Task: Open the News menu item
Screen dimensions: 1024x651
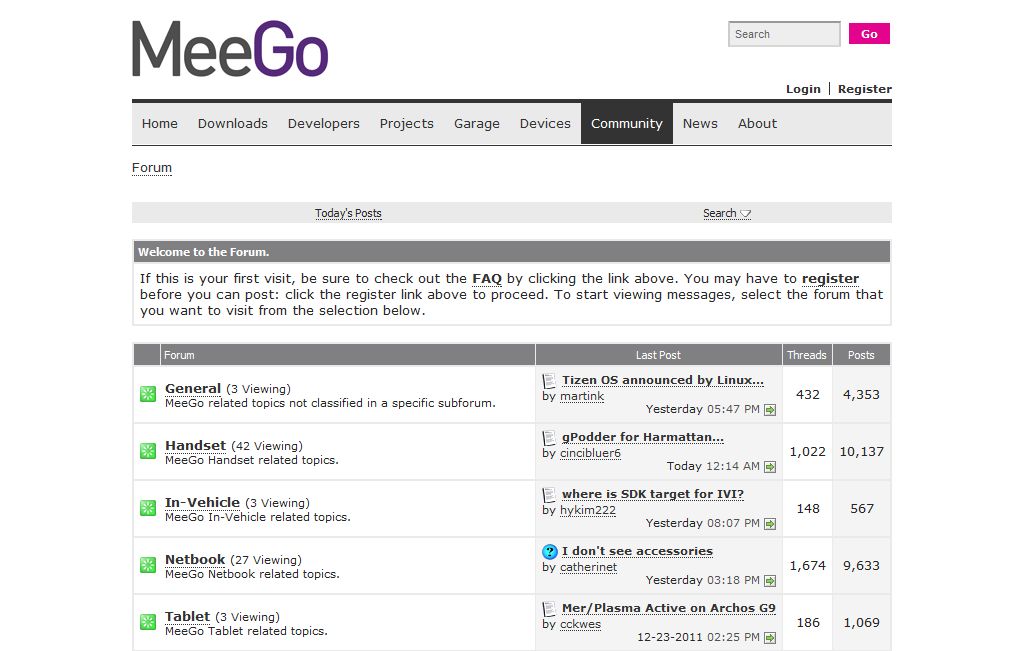Action: coord(700,123)
